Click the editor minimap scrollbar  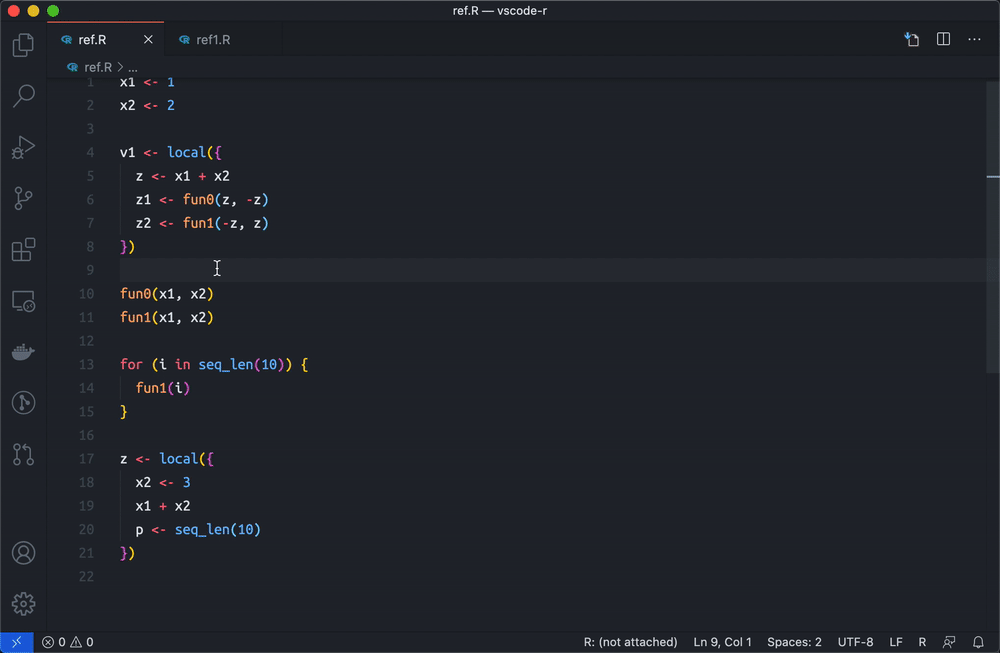point(992,227)
